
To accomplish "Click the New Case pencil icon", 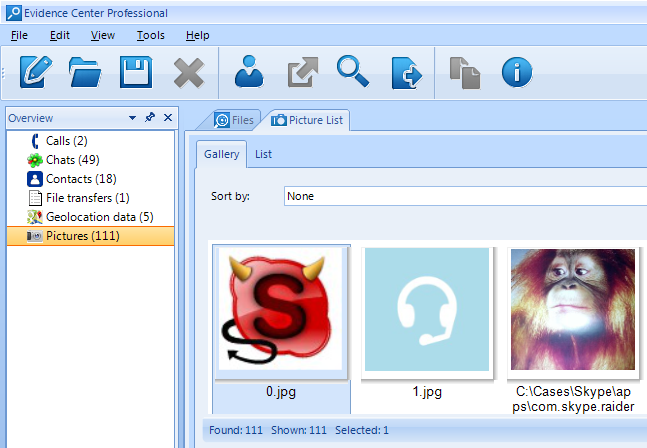I will (36, 72).
